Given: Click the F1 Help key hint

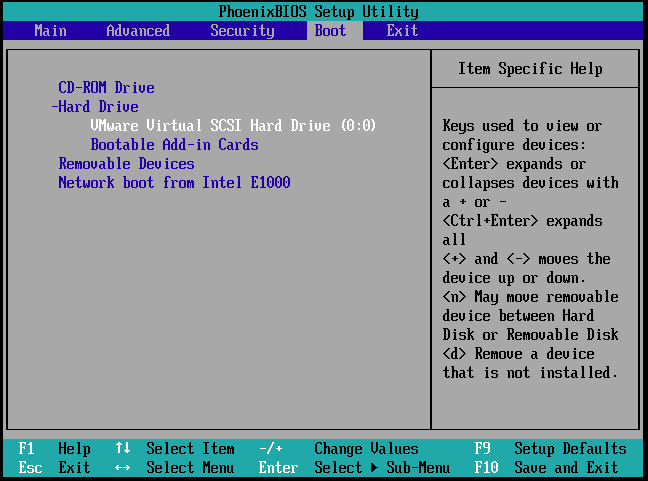Looking at the screenshot, I should tap(54, 449).
